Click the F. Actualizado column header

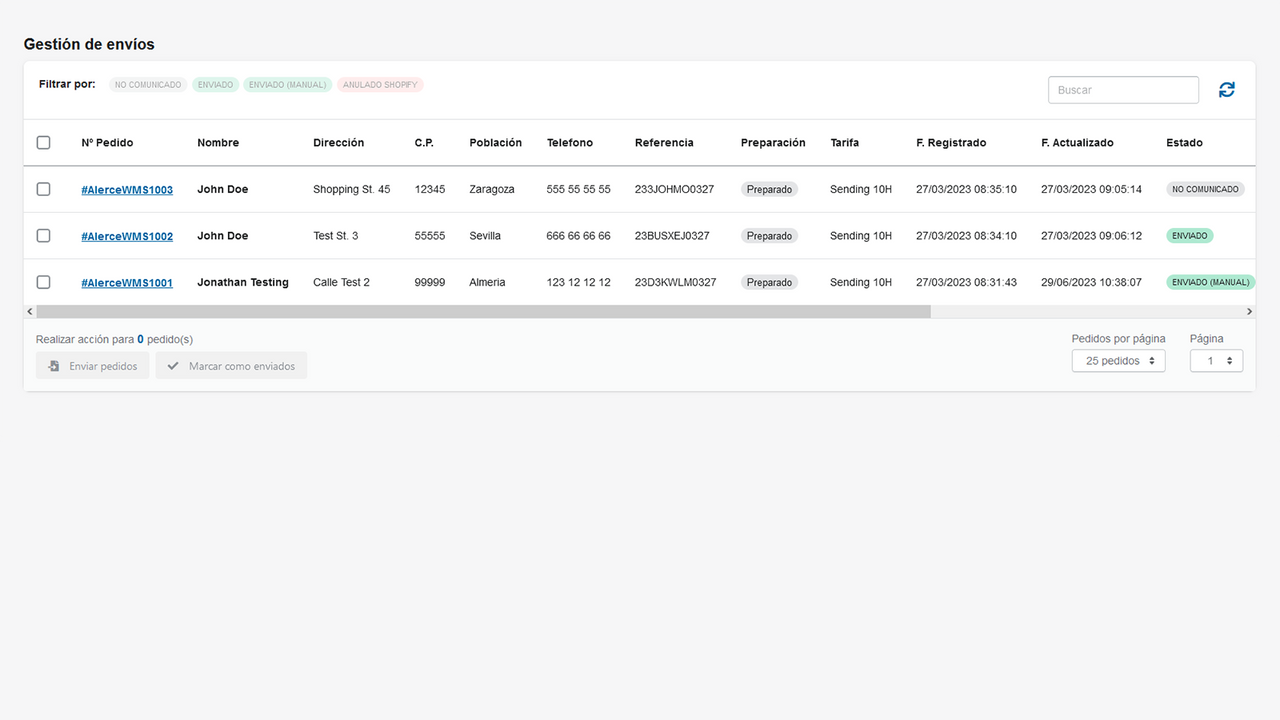(1077, 143)
